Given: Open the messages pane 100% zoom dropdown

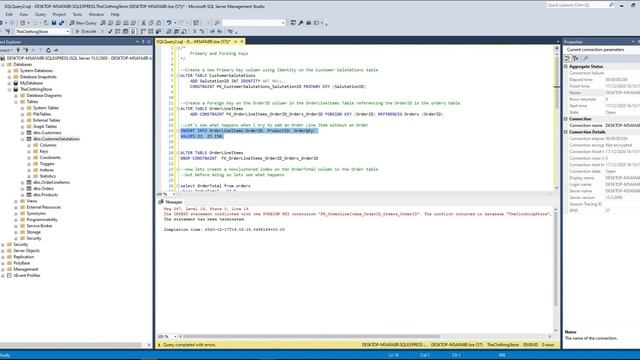Looking at the screenshot, I should (175, 337).
